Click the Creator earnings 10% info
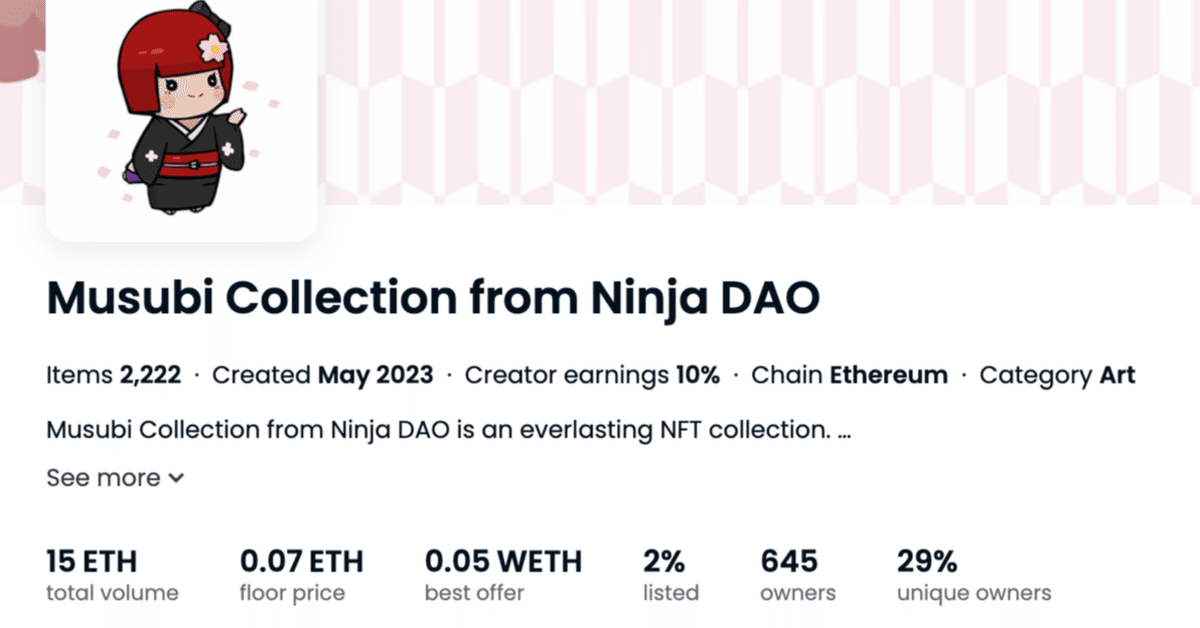 592,376
